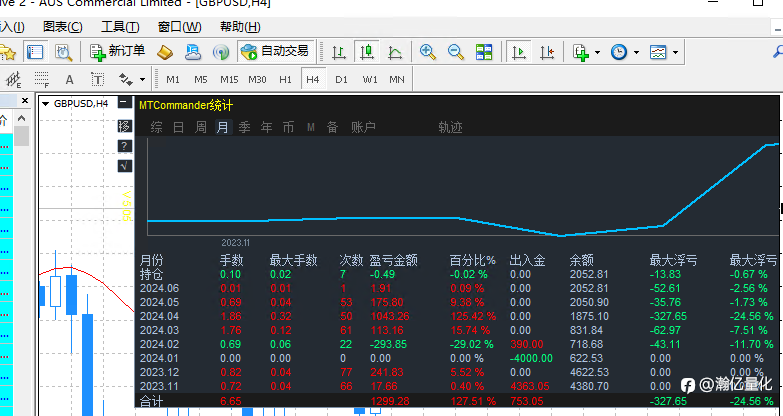This screenshot has height=416, width=783.
Task: Select the equidistant channel drawing tool
Action: [13, 79]
